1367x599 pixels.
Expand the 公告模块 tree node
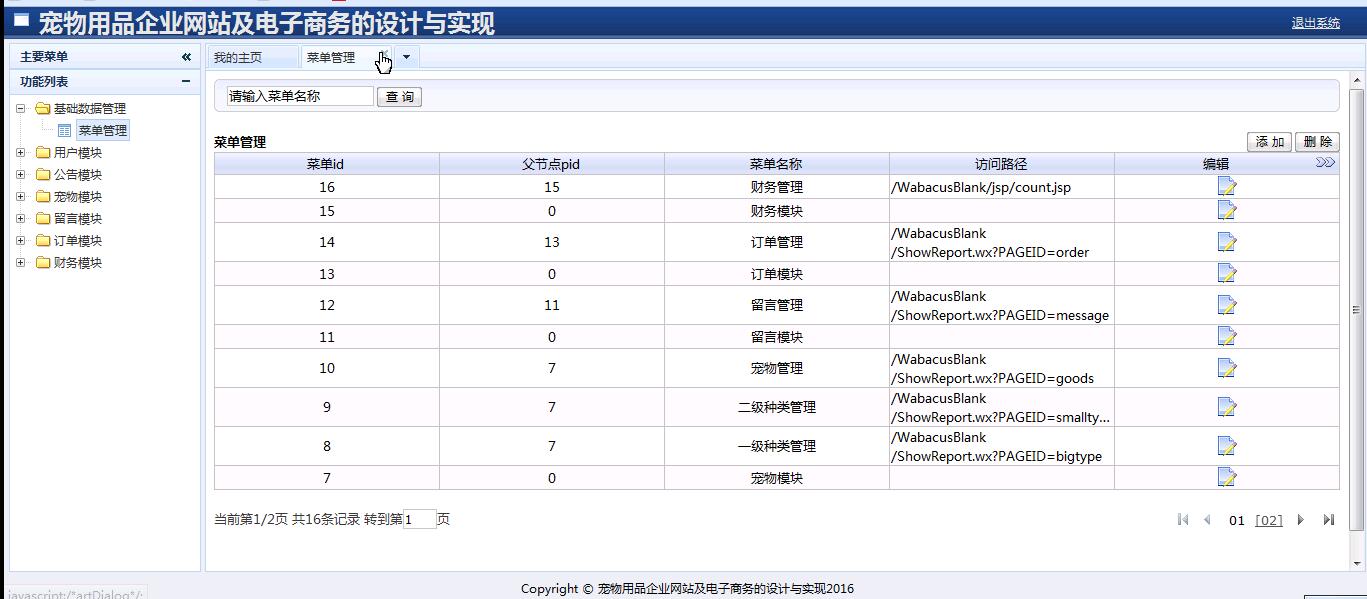[21, 175]
